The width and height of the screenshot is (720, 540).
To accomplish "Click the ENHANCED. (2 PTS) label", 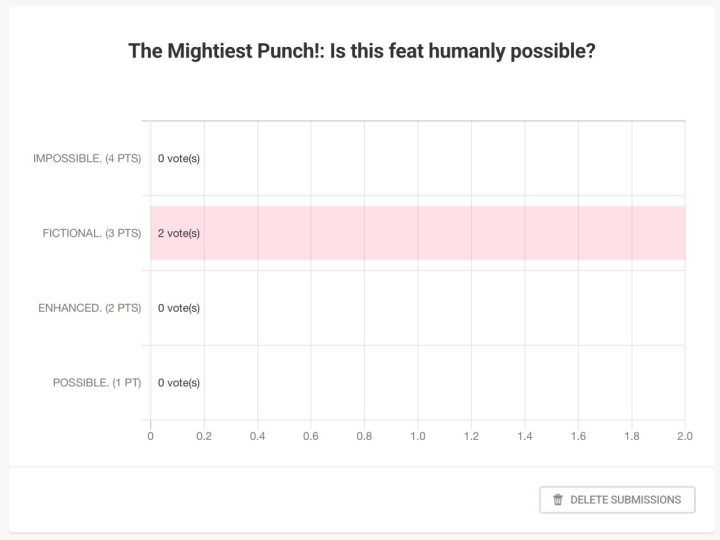I will click(90, 308).
